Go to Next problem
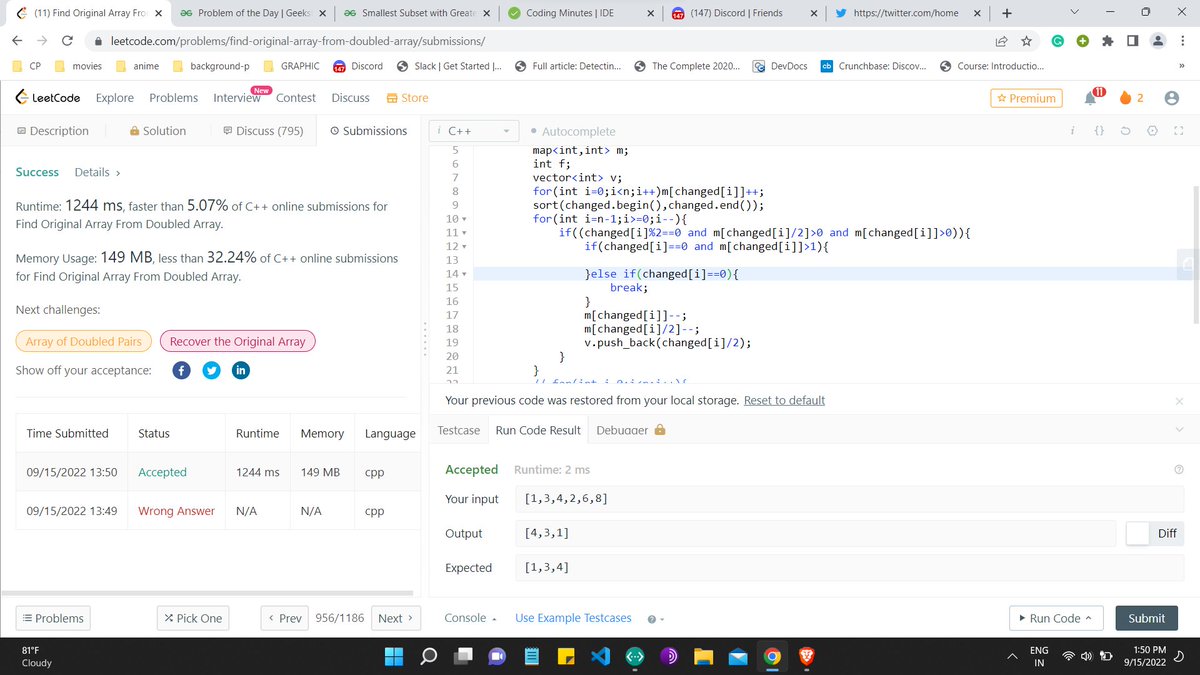The height and width of the screenshot is (675, 1200). [x=396, y=618]
